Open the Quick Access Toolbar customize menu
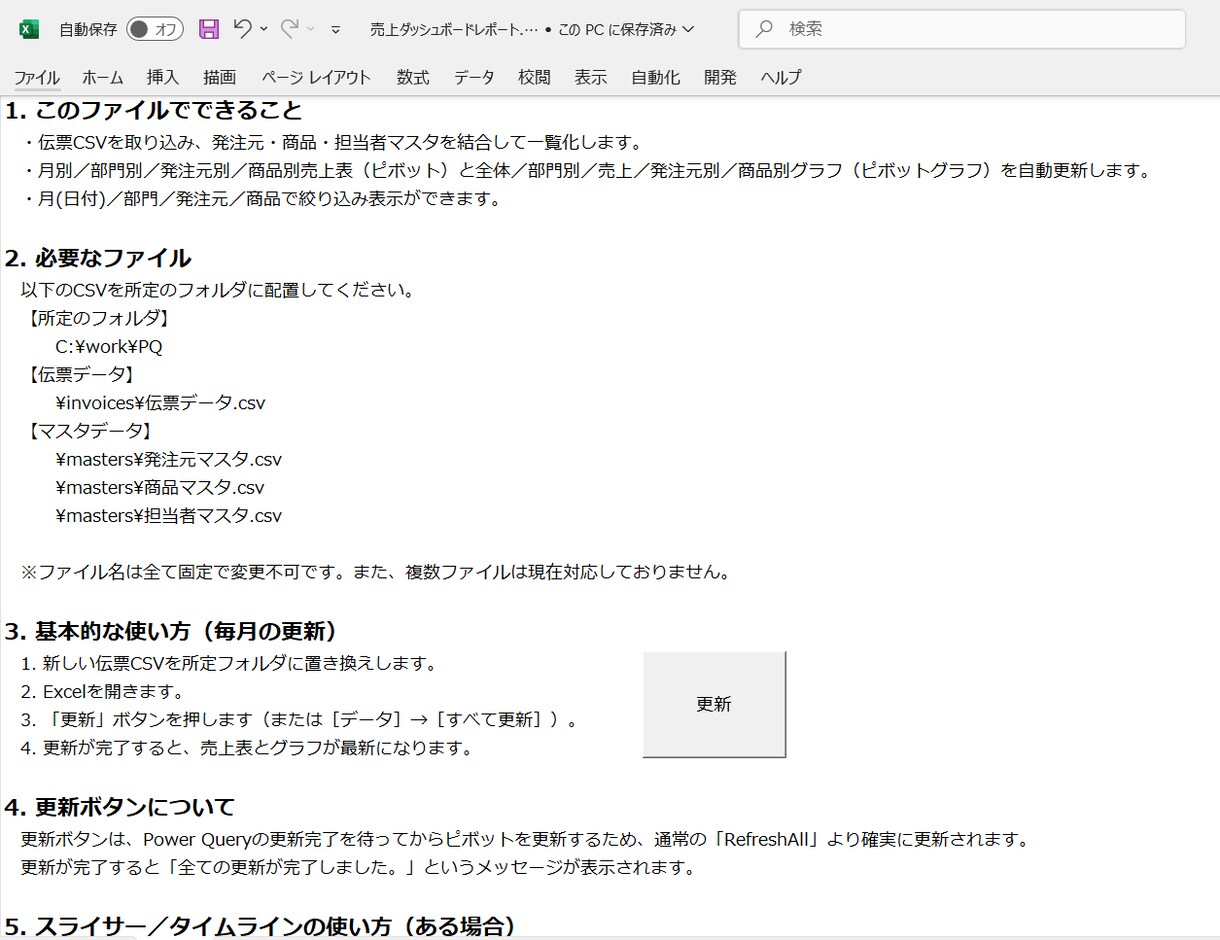 point(336,30)
